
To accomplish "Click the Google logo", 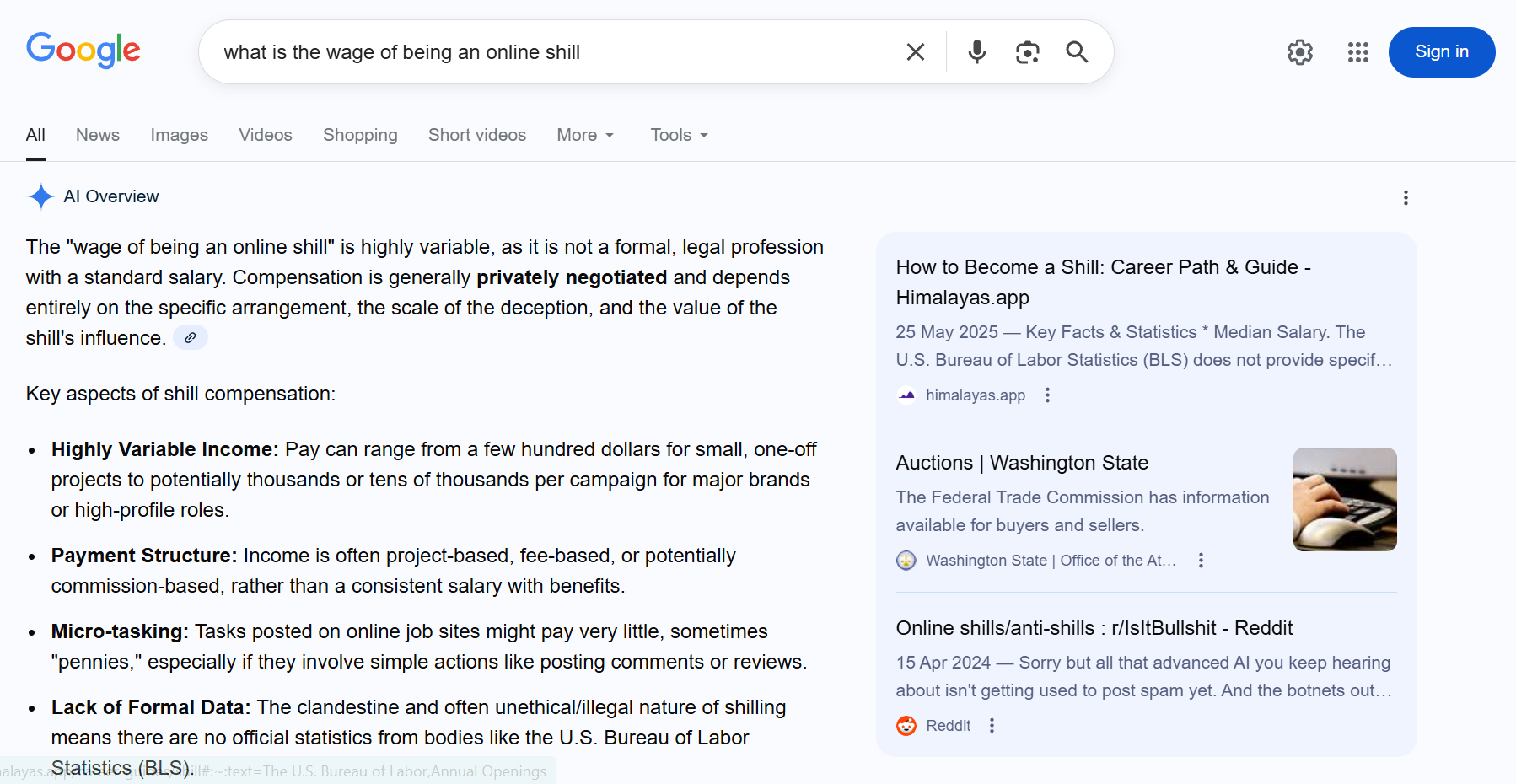I will [x=83, y=51].
